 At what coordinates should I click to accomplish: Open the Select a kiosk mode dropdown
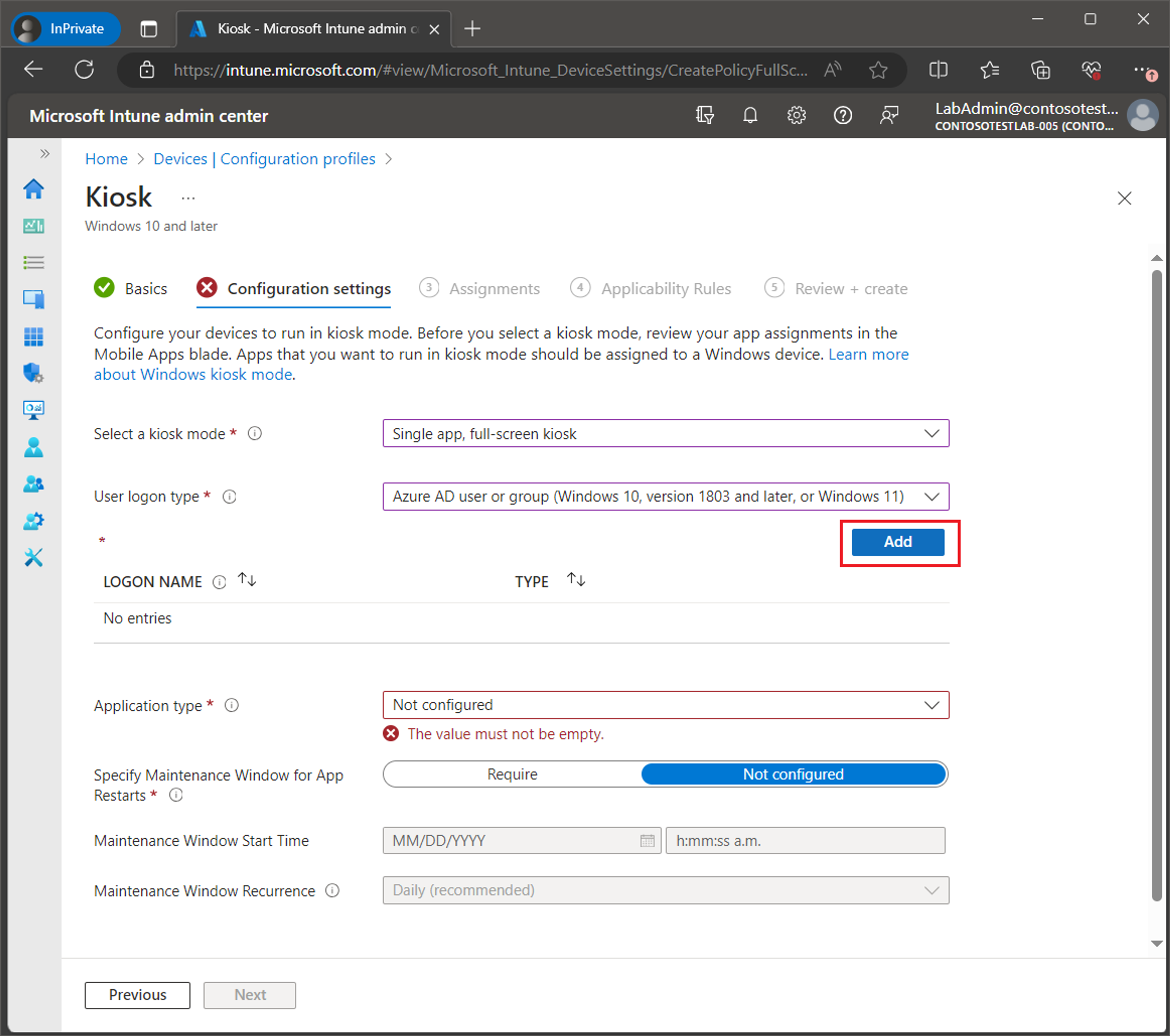pos(666,434)
